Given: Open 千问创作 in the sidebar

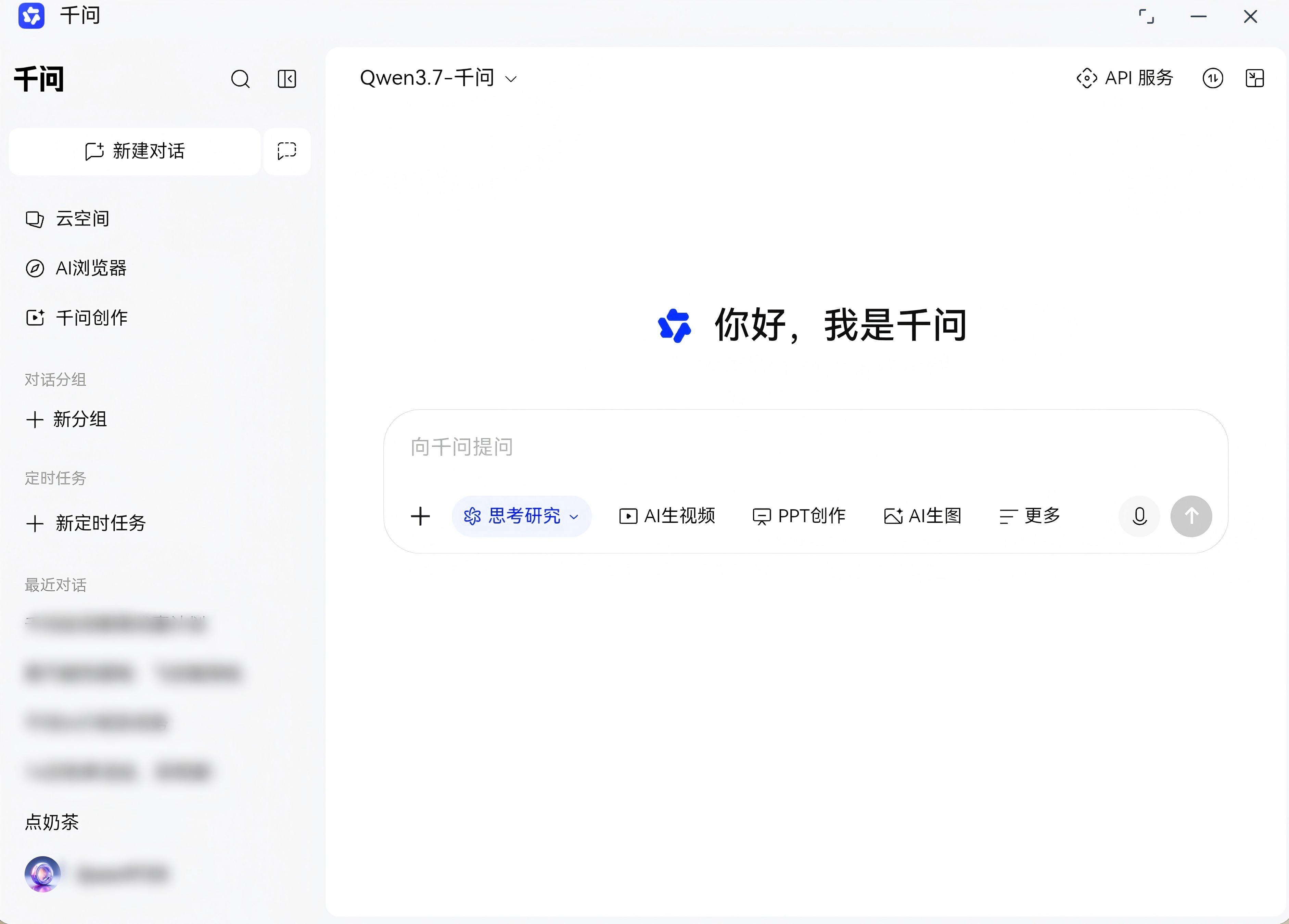Looking at the screenshot, I should 77,318.
